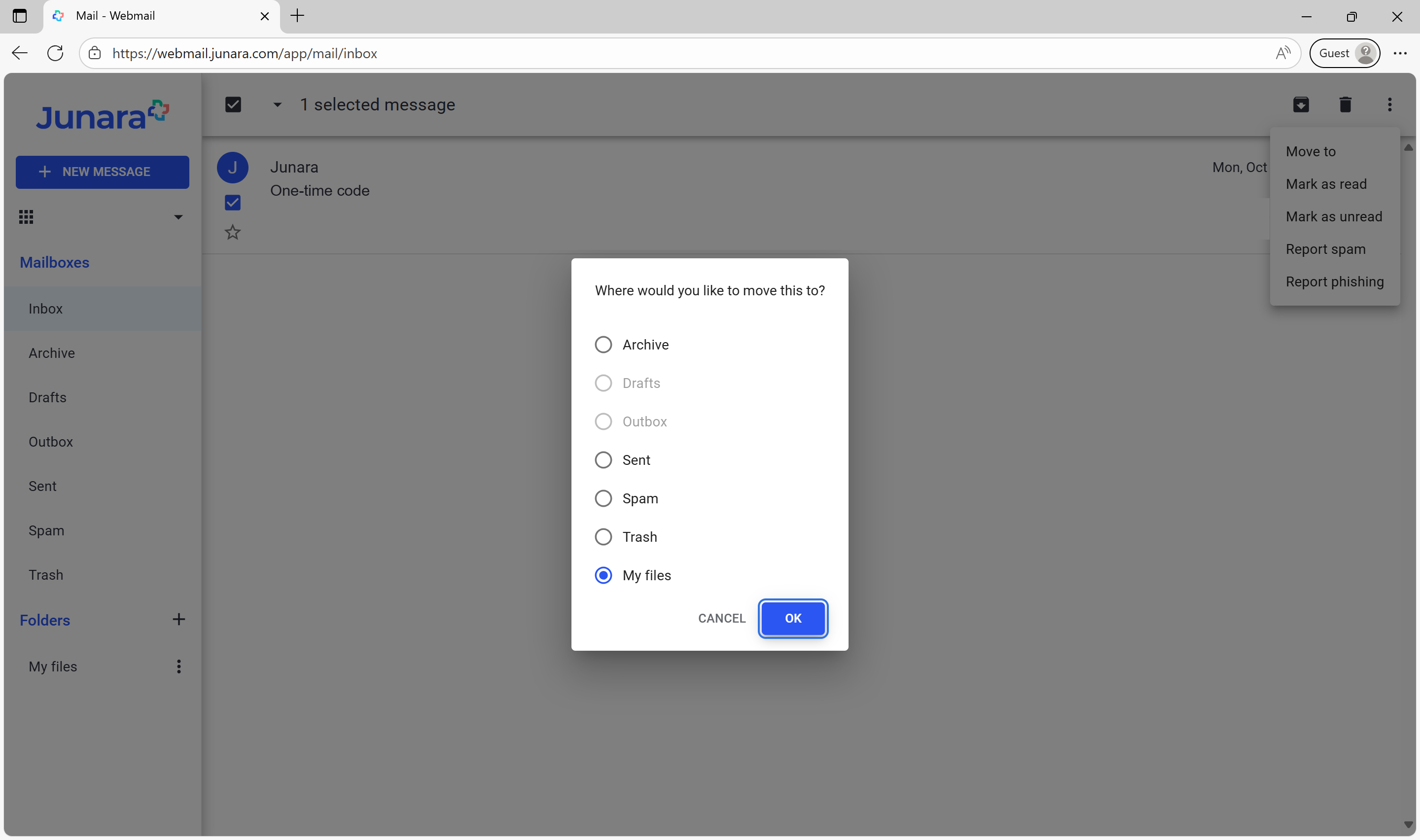The width and height of the screenshot is (1420, 840).
Task: Click the '1 selected message' text
Action: (378, 105)
